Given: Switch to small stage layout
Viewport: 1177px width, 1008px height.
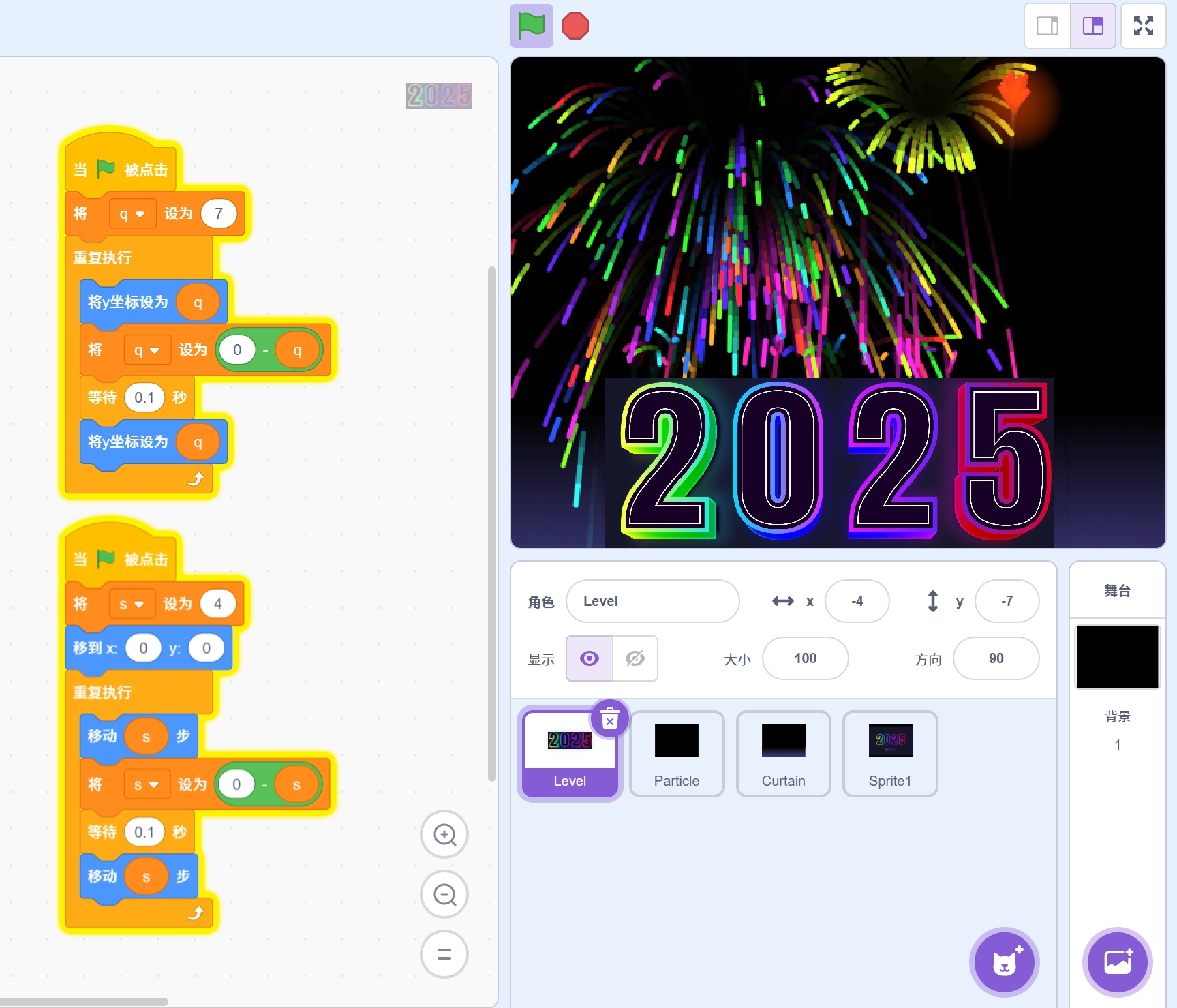Looking at the screenshot, I should pos(1048,27).
